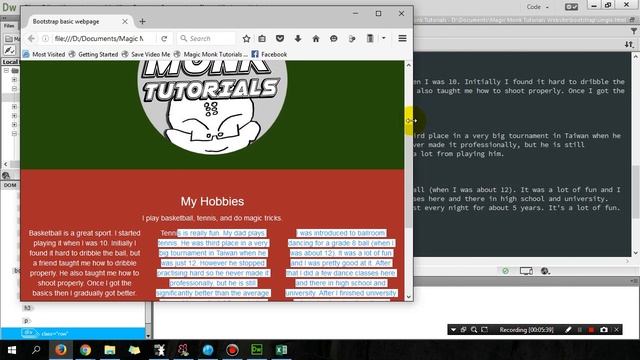Image resolution: width=640 pixels, height=360 pixels.
Task: Take a screenshot with the recorder camera icon
Action: pos(604,330)
